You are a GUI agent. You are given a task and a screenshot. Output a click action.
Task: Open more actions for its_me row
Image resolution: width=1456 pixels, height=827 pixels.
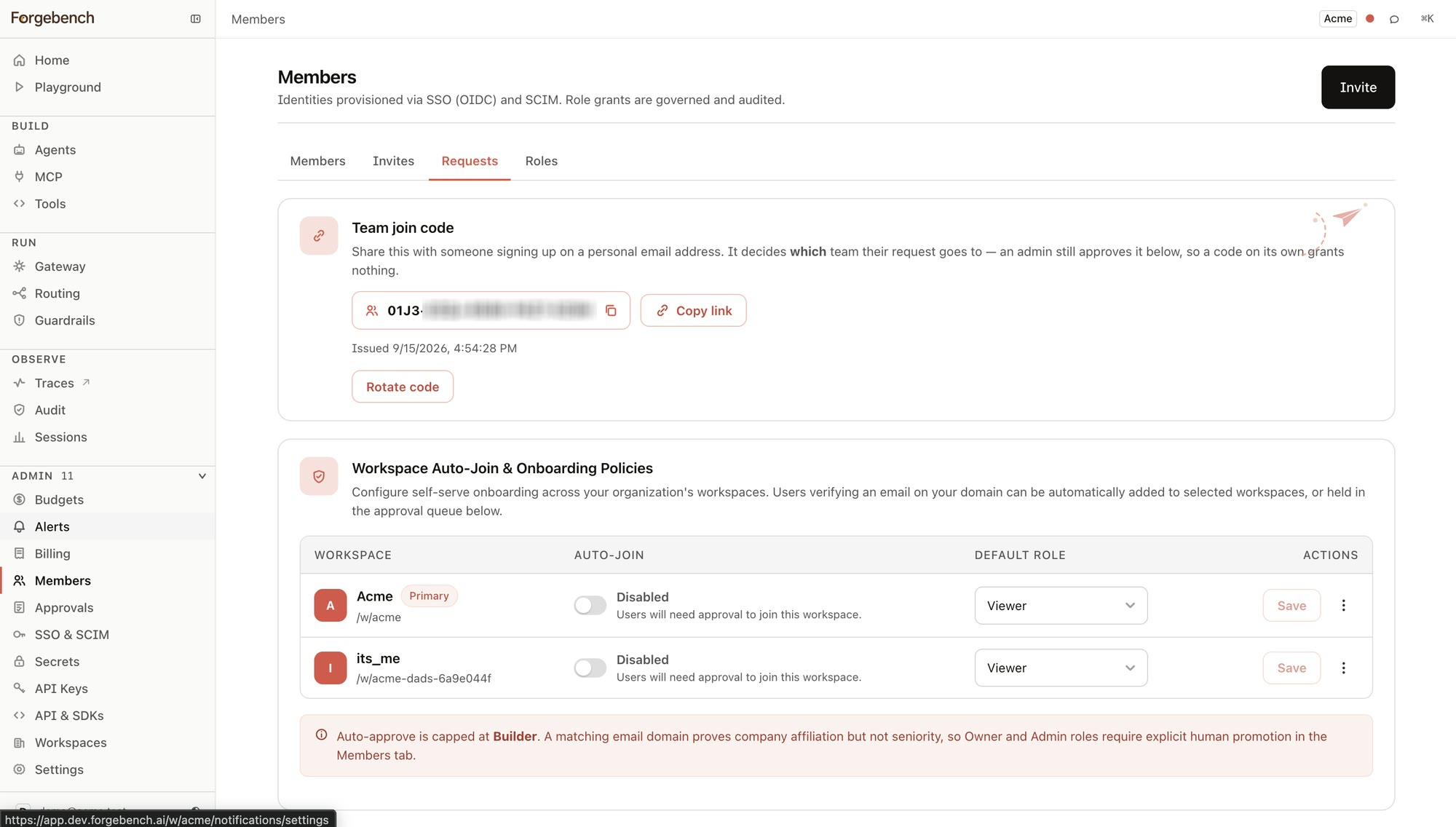tap(1343, 668)
